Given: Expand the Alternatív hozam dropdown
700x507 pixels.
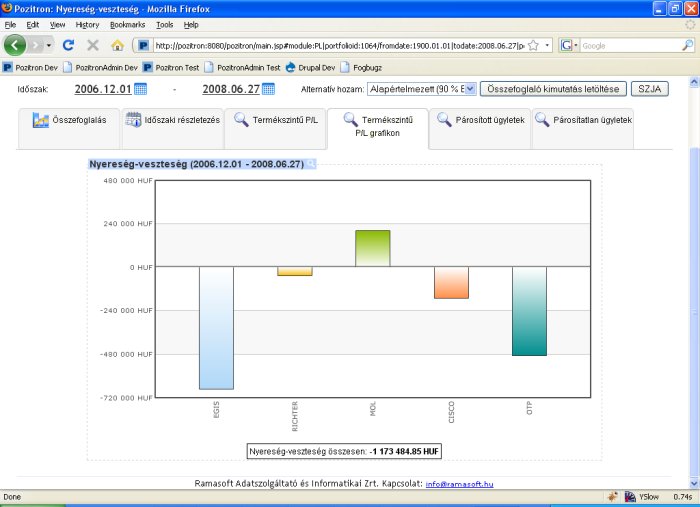Looking at the screenshot, I should point(470,89).
